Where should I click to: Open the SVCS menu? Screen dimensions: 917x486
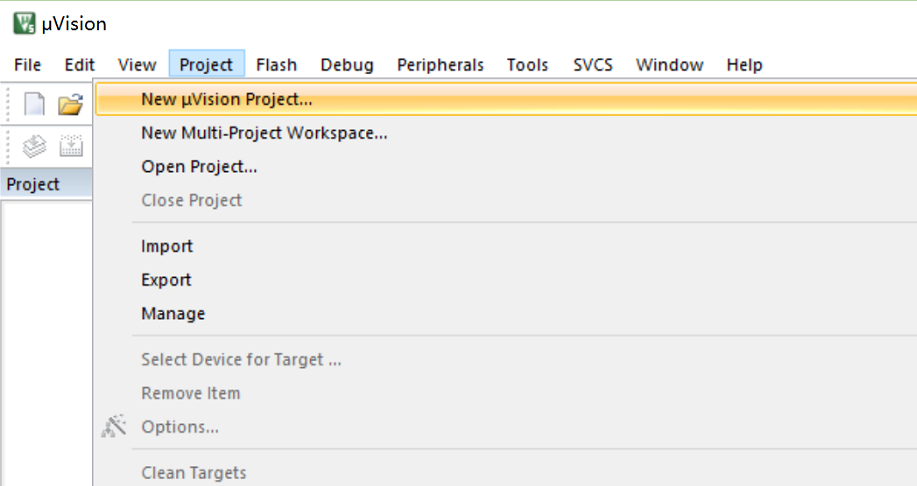click(x=593, y=64)
